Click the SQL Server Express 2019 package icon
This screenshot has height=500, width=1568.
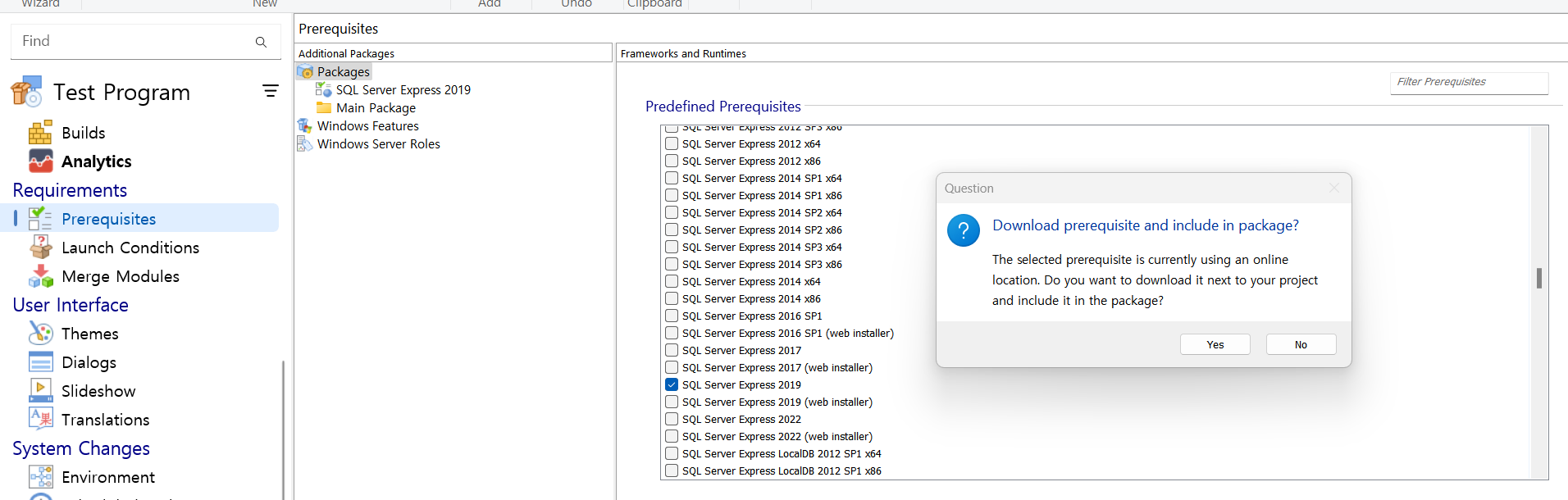click(x=324, y=90)
